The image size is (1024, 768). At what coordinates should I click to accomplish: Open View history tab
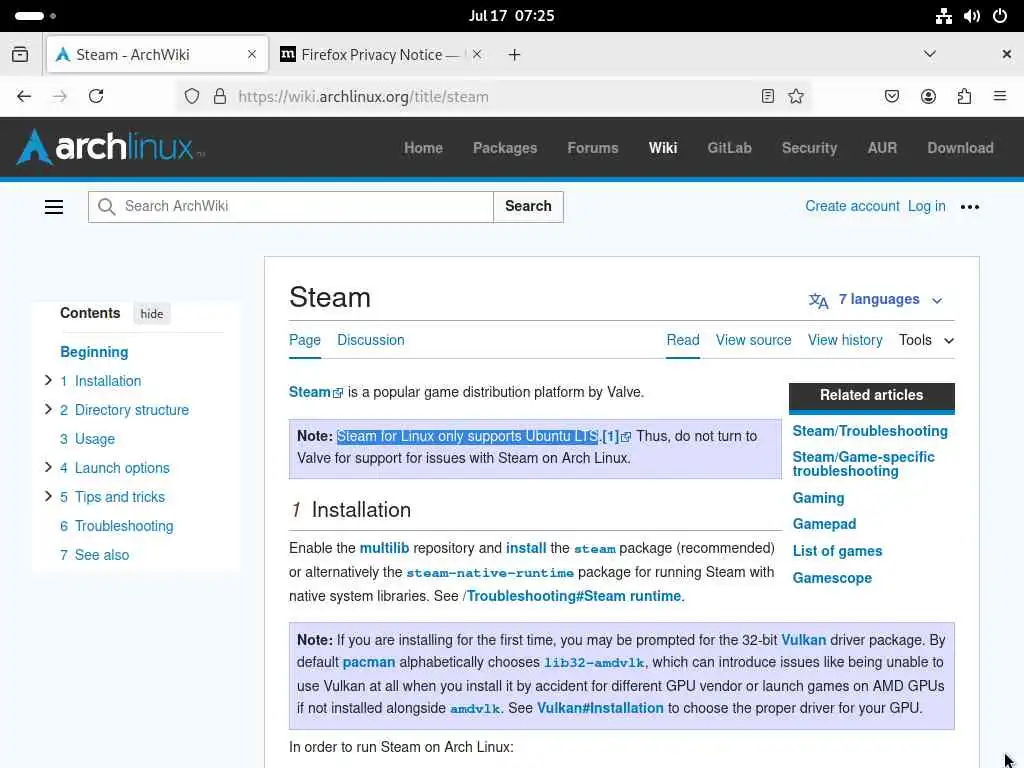pyautogui.click(x=845, y=340)
